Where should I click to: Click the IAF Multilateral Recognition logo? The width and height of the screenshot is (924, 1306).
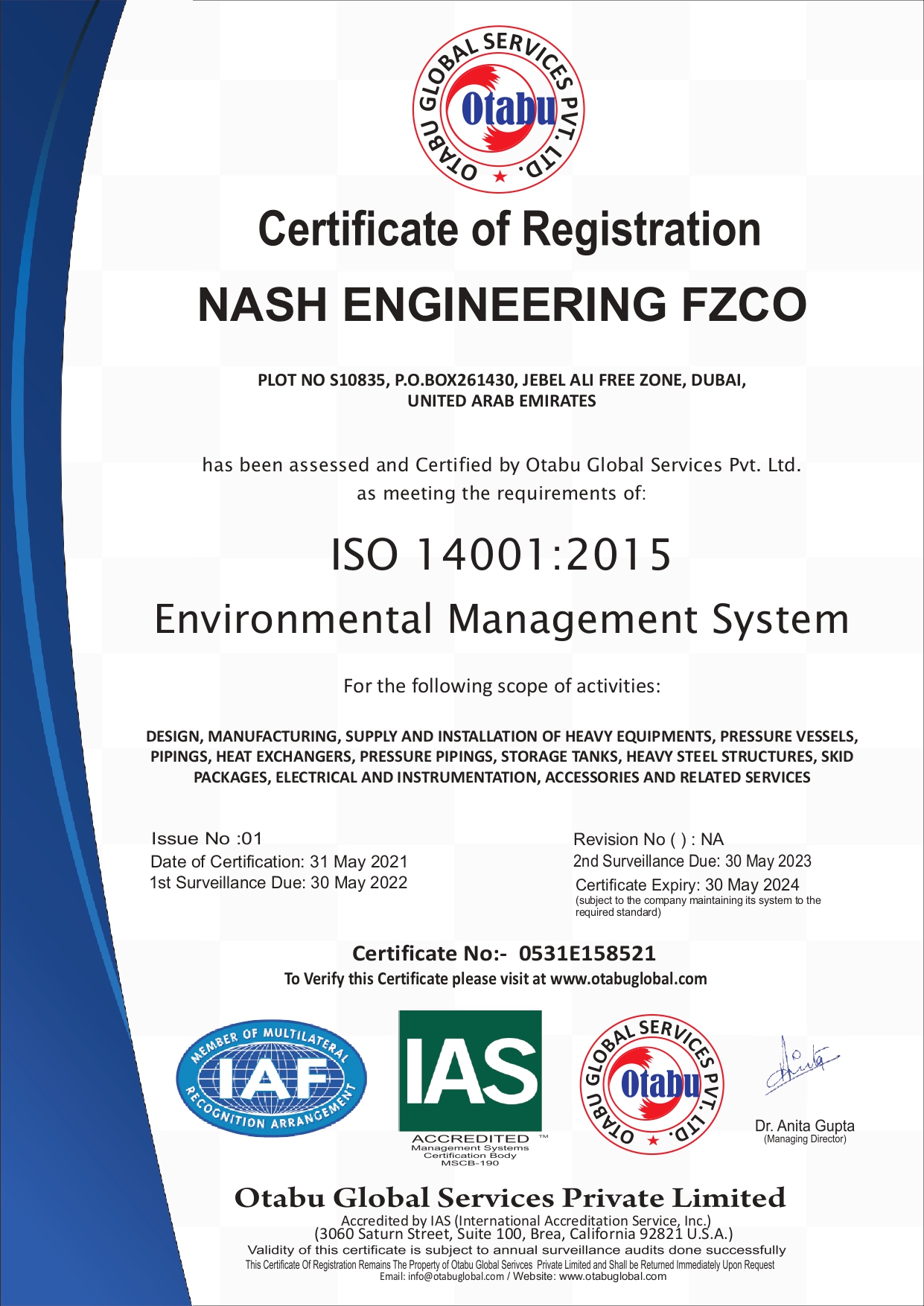[272, 1077]
